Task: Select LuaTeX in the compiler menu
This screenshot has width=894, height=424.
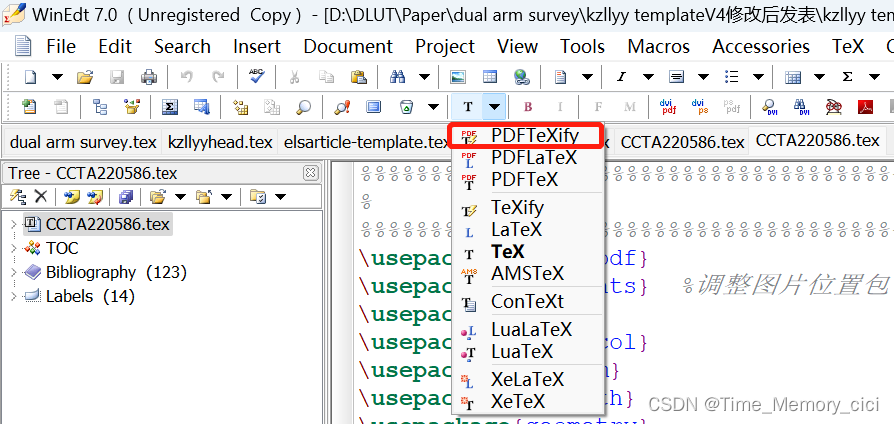Action: click(527, 352)
